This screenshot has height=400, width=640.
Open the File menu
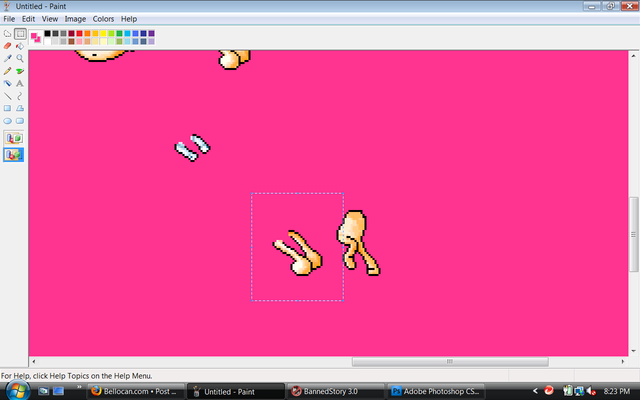(9, 19)
